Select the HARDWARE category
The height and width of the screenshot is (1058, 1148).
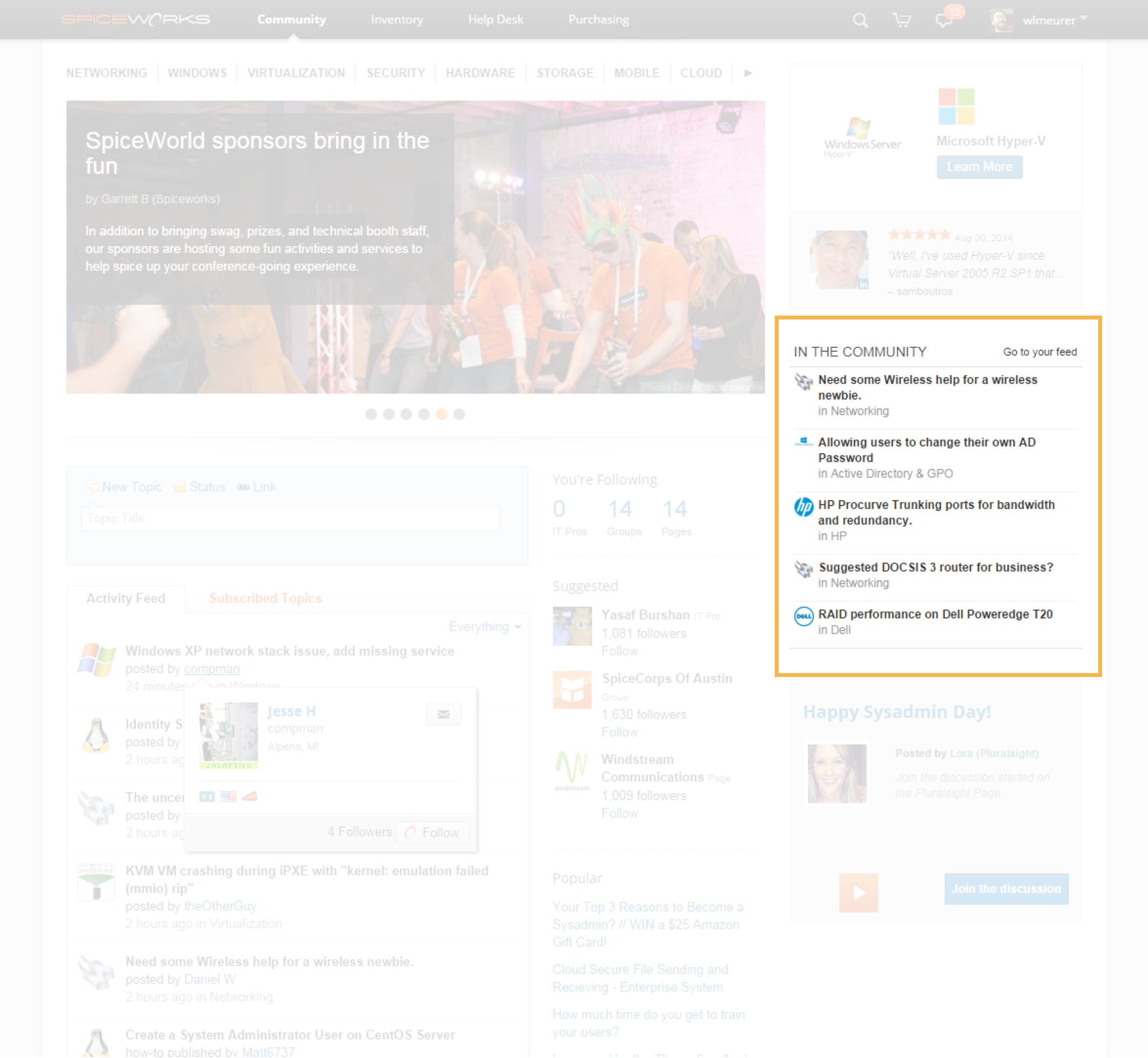480,73
